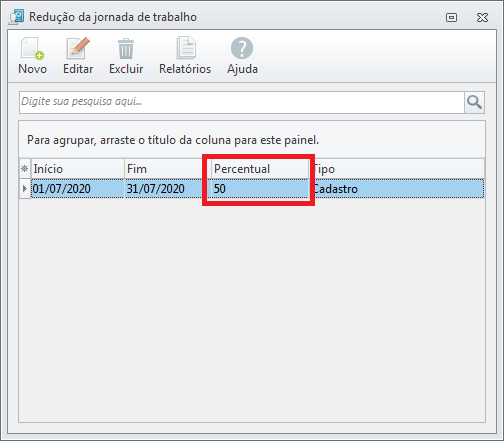Click the asterisk column chooser icon
Screen dimensions: 504x441
pos(25,169)
